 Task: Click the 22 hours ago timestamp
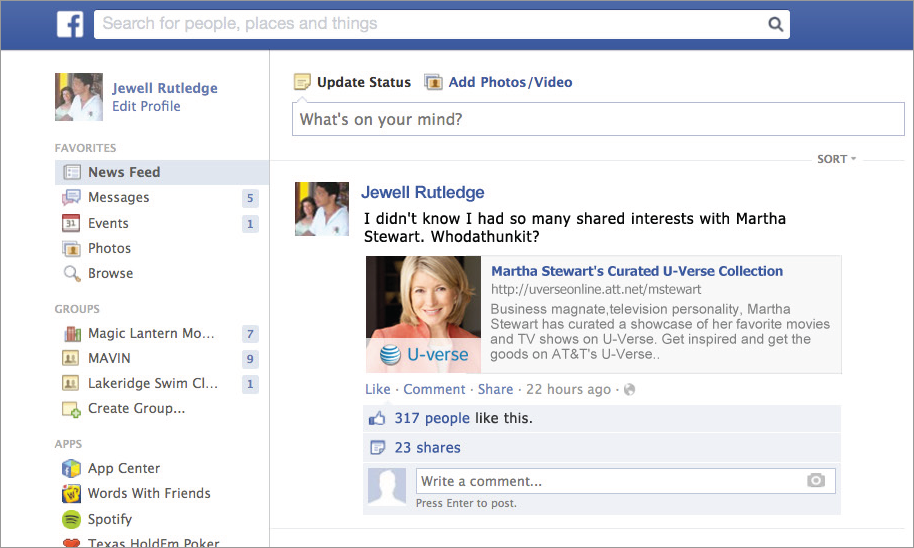568,389
